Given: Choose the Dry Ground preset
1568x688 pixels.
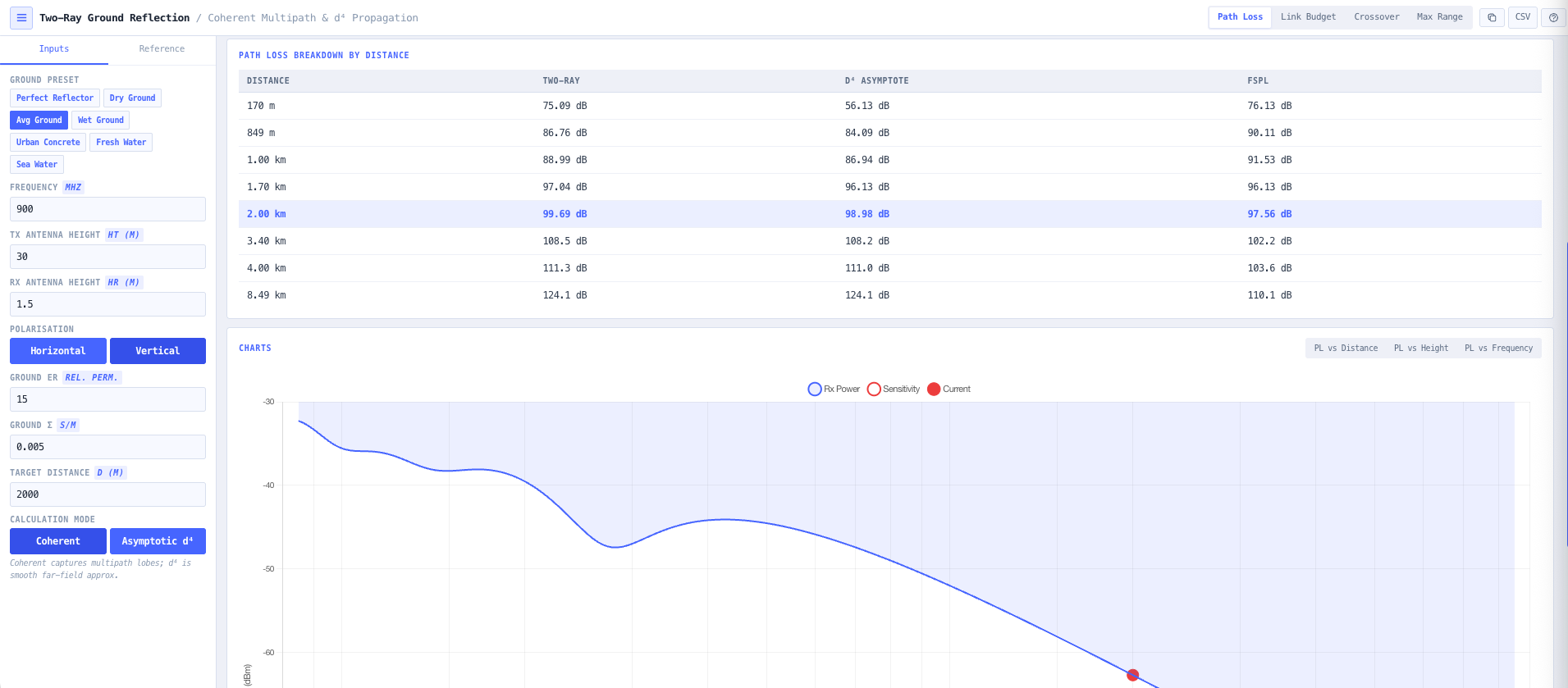Looking at the screenshot, I should tap(132, 98).
